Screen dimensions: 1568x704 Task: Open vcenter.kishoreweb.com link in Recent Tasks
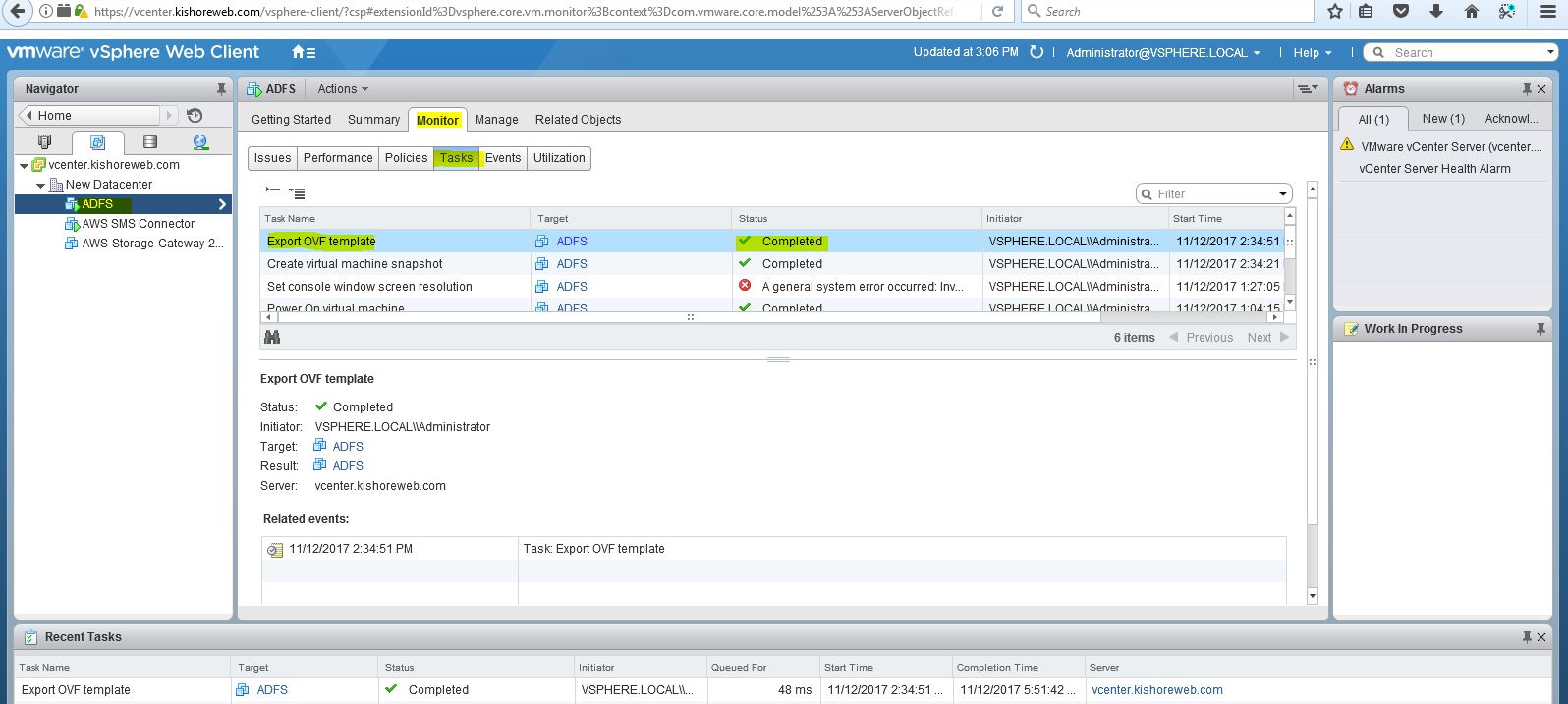[1156, 690]
